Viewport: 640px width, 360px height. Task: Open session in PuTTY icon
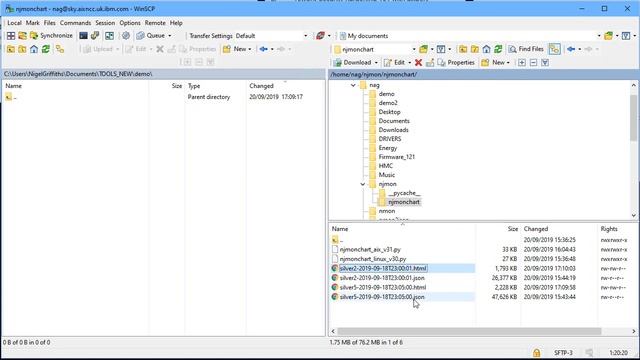(95, 36)
